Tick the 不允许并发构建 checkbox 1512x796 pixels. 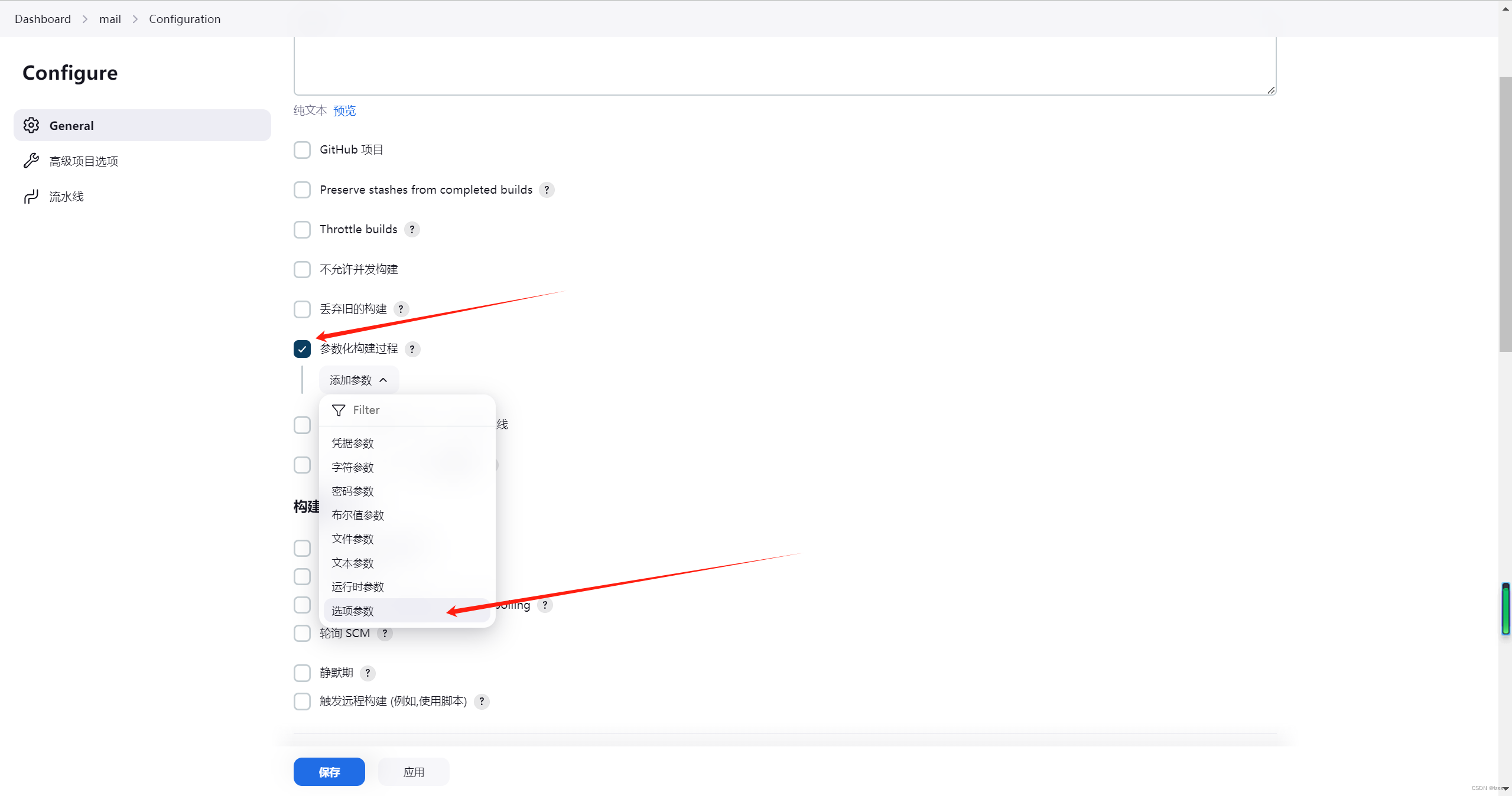click(x=302, y=270)
